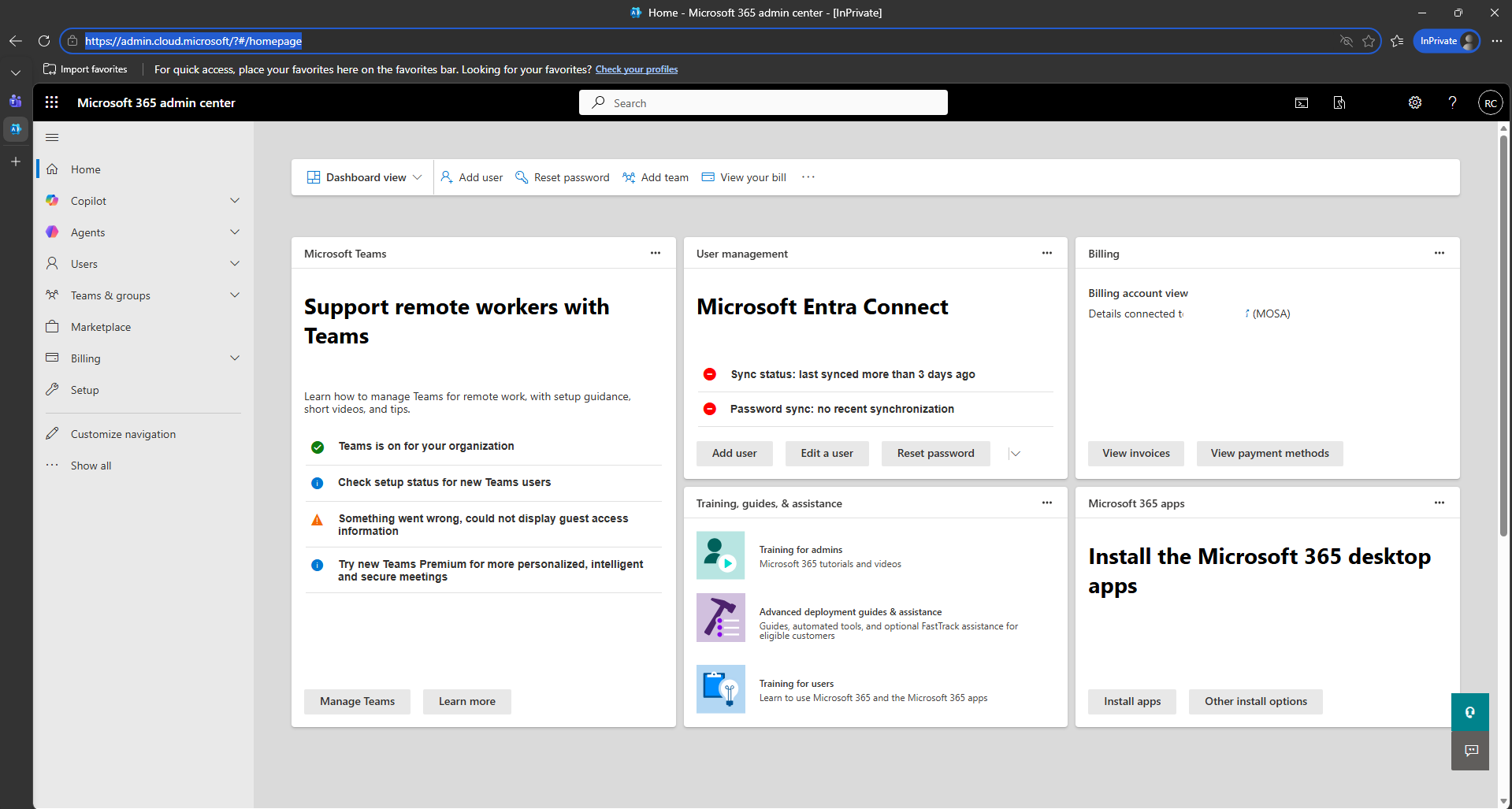Viewport: 1512px width, 809px height.
Task: Open the Help question mark icon
Action: [x=1452, y=103]
